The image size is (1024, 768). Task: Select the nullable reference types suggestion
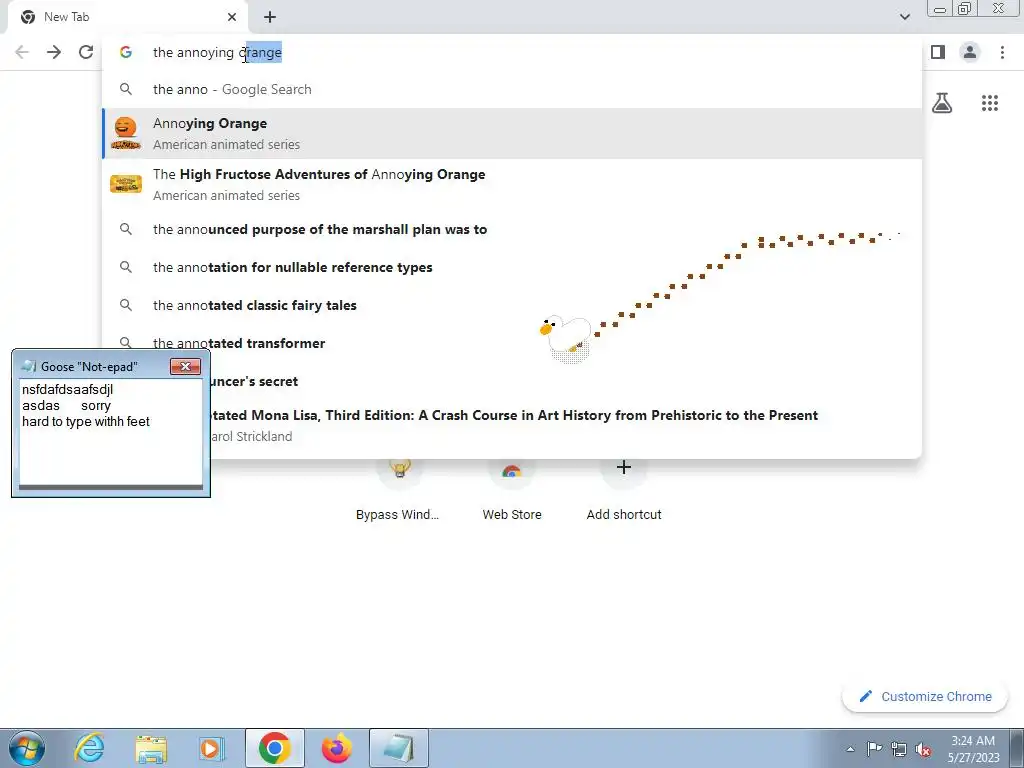[x=512, y=267]
